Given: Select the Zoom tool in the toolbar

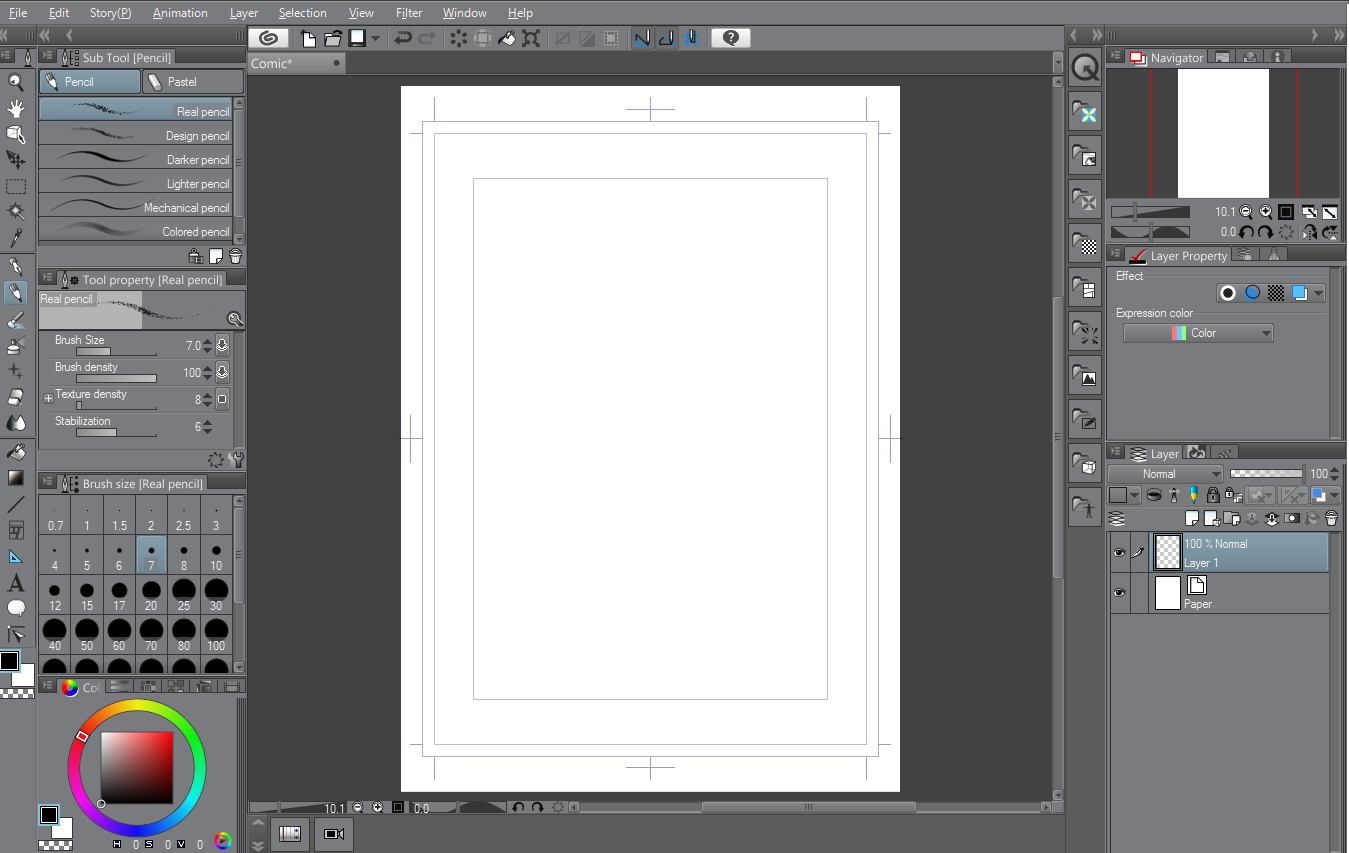Looking at the screenshot, I should pyautogui.click(x=16, y=82).
